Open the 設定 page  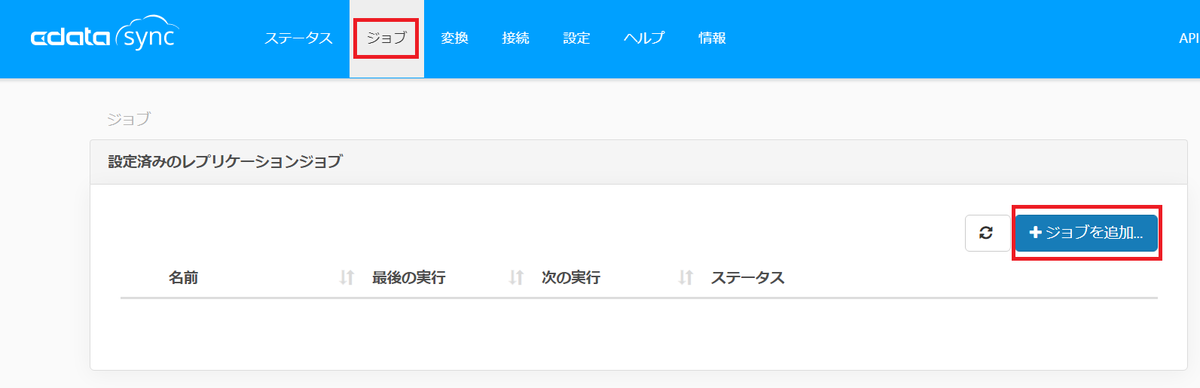coord(577,39)
